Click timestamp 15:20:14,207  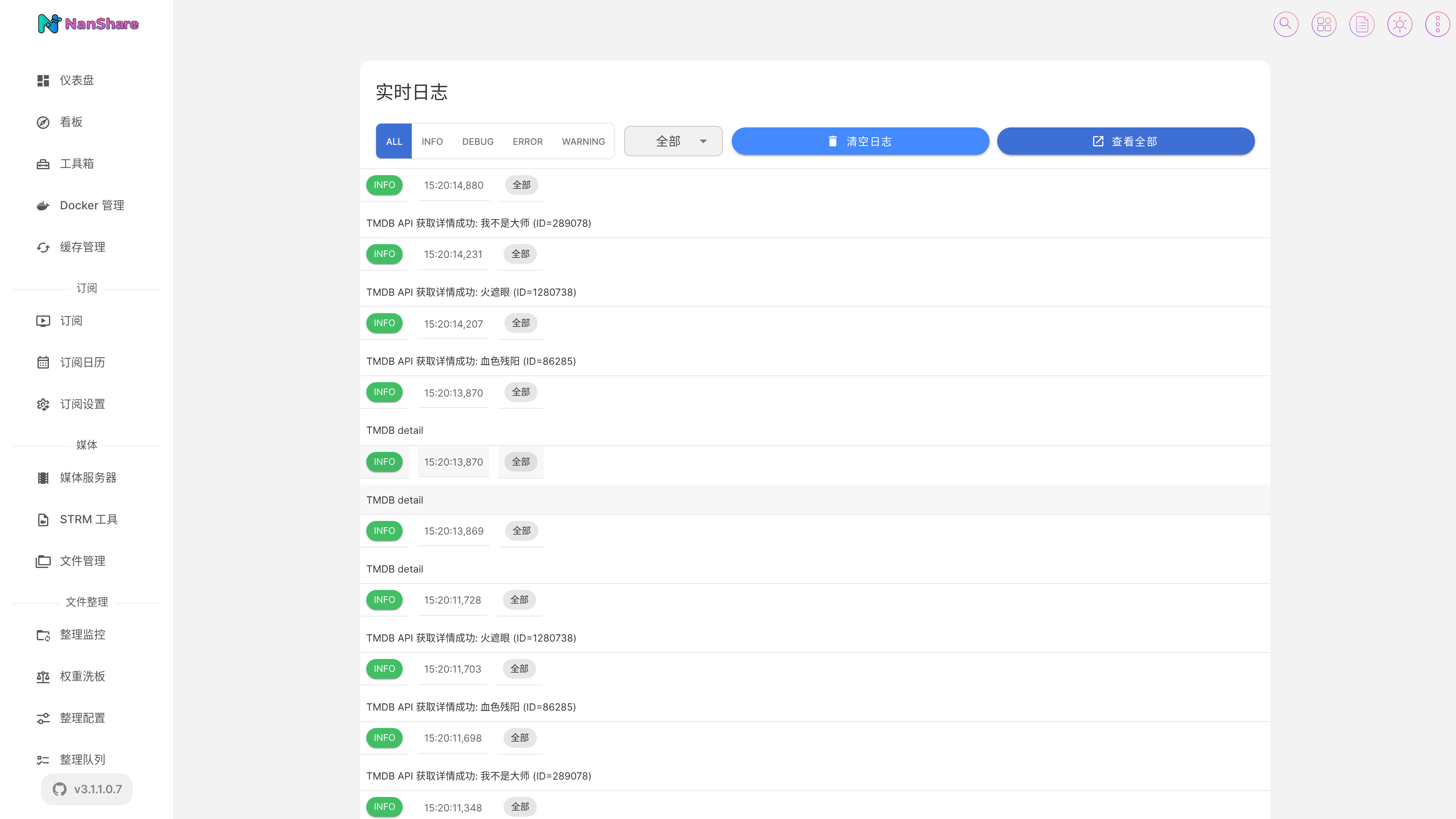[453, 324]
